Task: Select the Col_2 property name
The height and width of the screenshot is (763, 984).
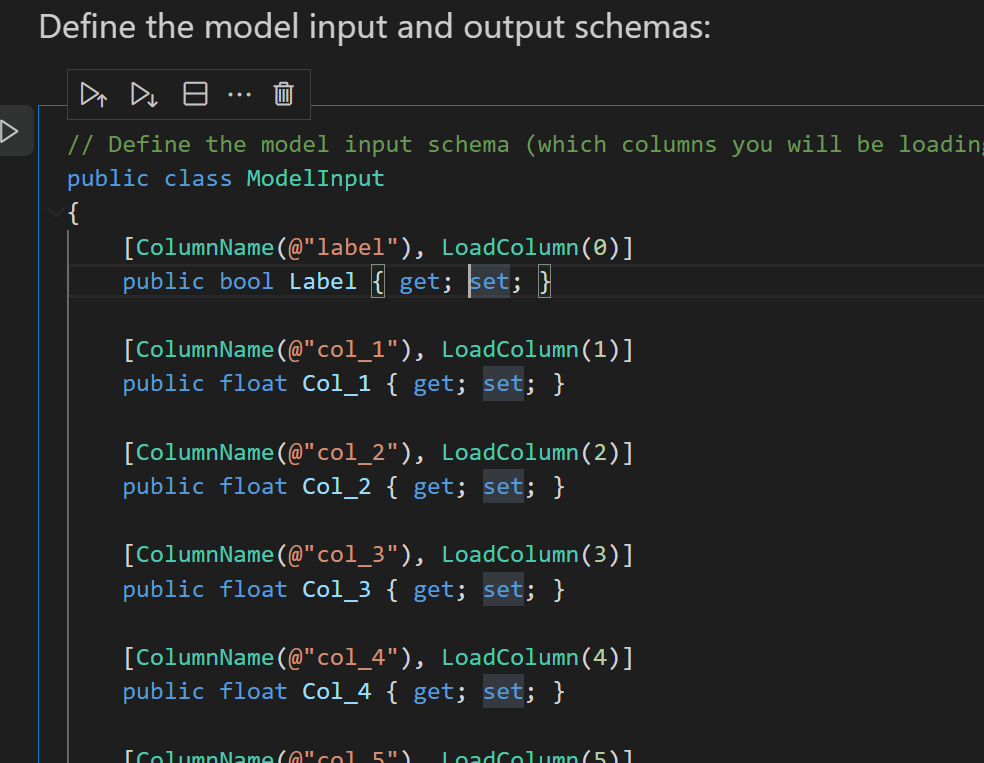Action: coord(337,486)
